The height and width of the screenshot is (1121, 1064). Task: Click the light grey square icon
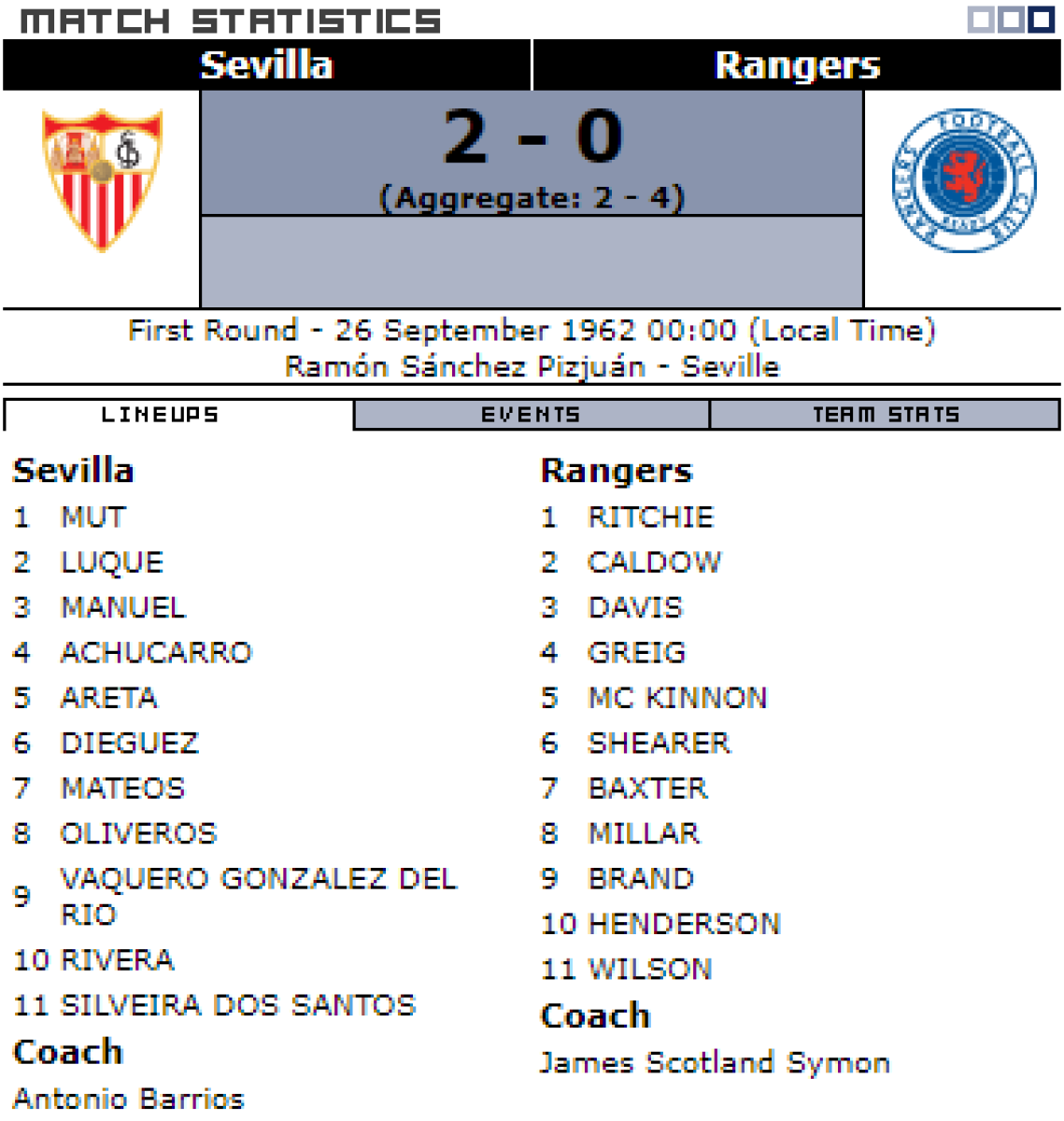pyautogui.click(x=981, y=20)
